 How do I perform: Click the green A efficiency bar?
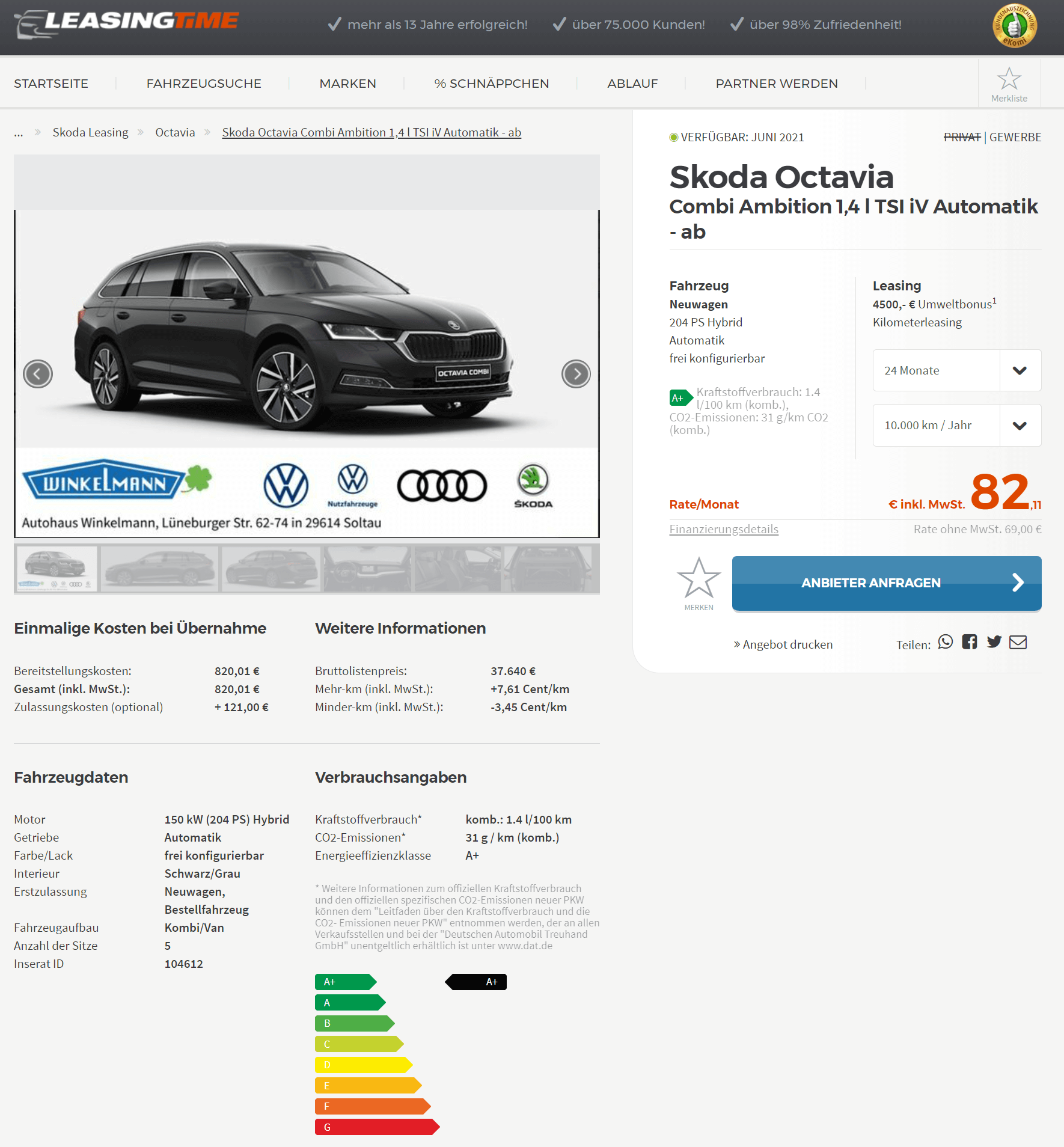pos(350,1002)
